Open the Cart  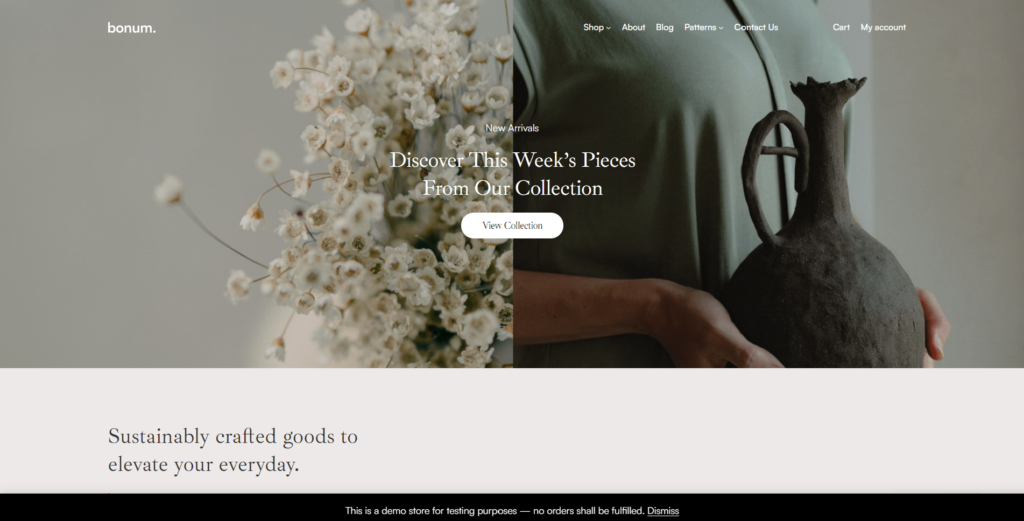click(x=841, y=27)
